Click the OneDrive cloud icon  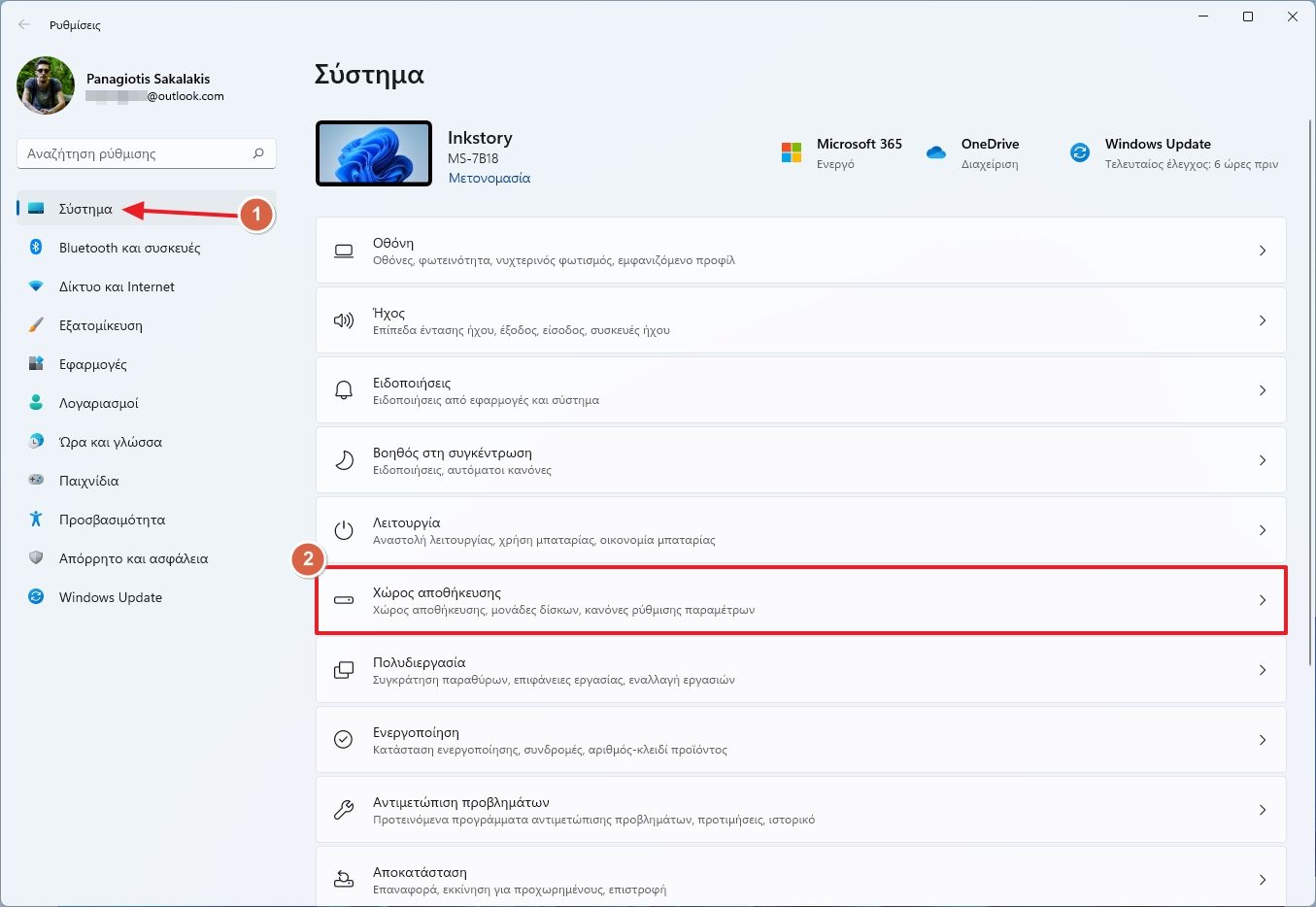pos(935,152)
